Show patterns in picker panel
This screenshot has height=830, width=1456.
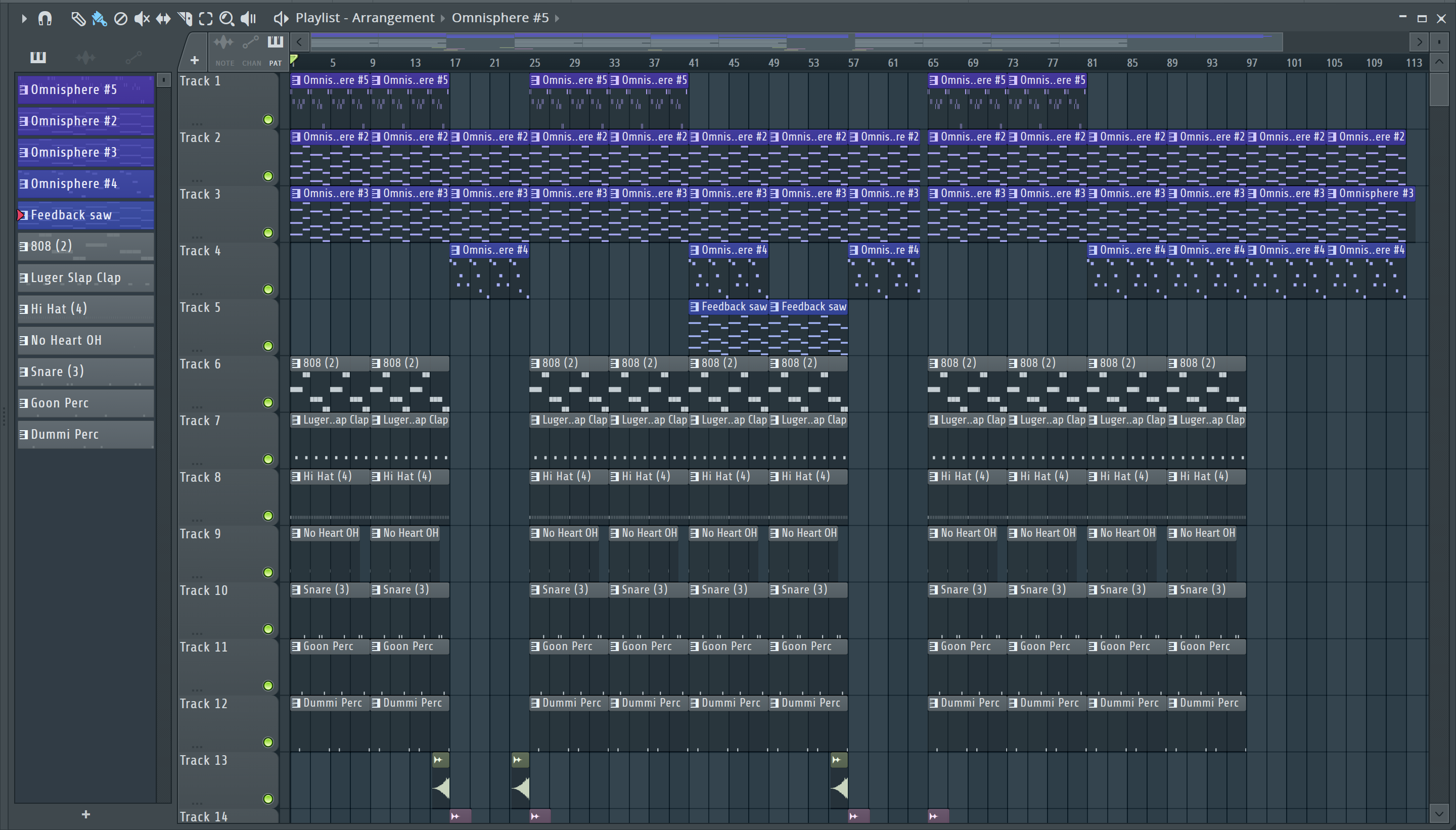pyautogui.click(x=38, y=57)
